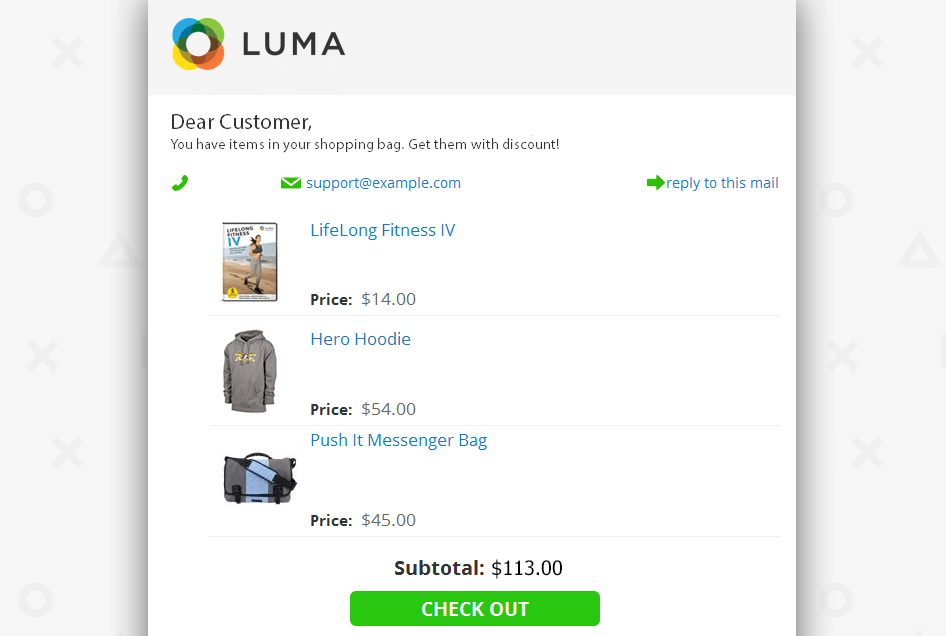Open the Push It Messenger Bag image
946x636 pixels.
(x=260, y=478)
